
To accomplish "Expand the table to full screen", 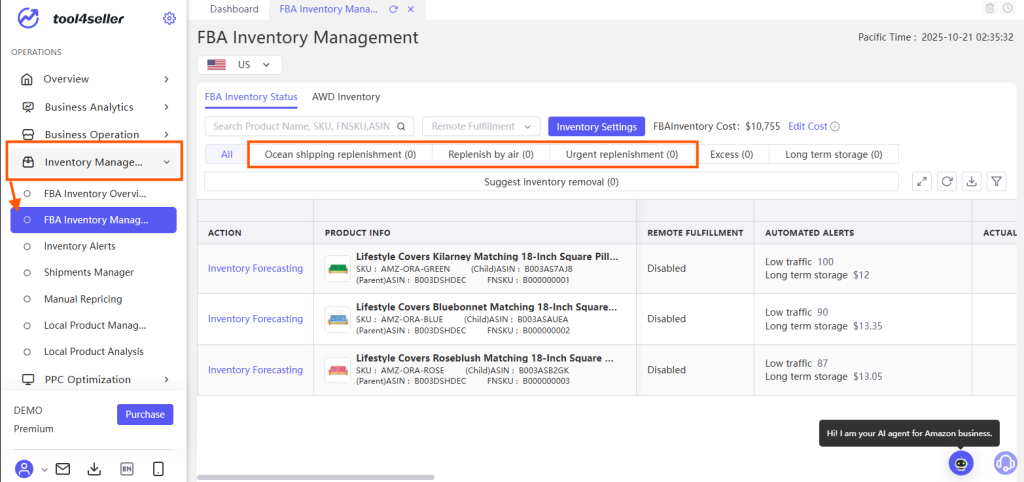I will pos(922,182).
